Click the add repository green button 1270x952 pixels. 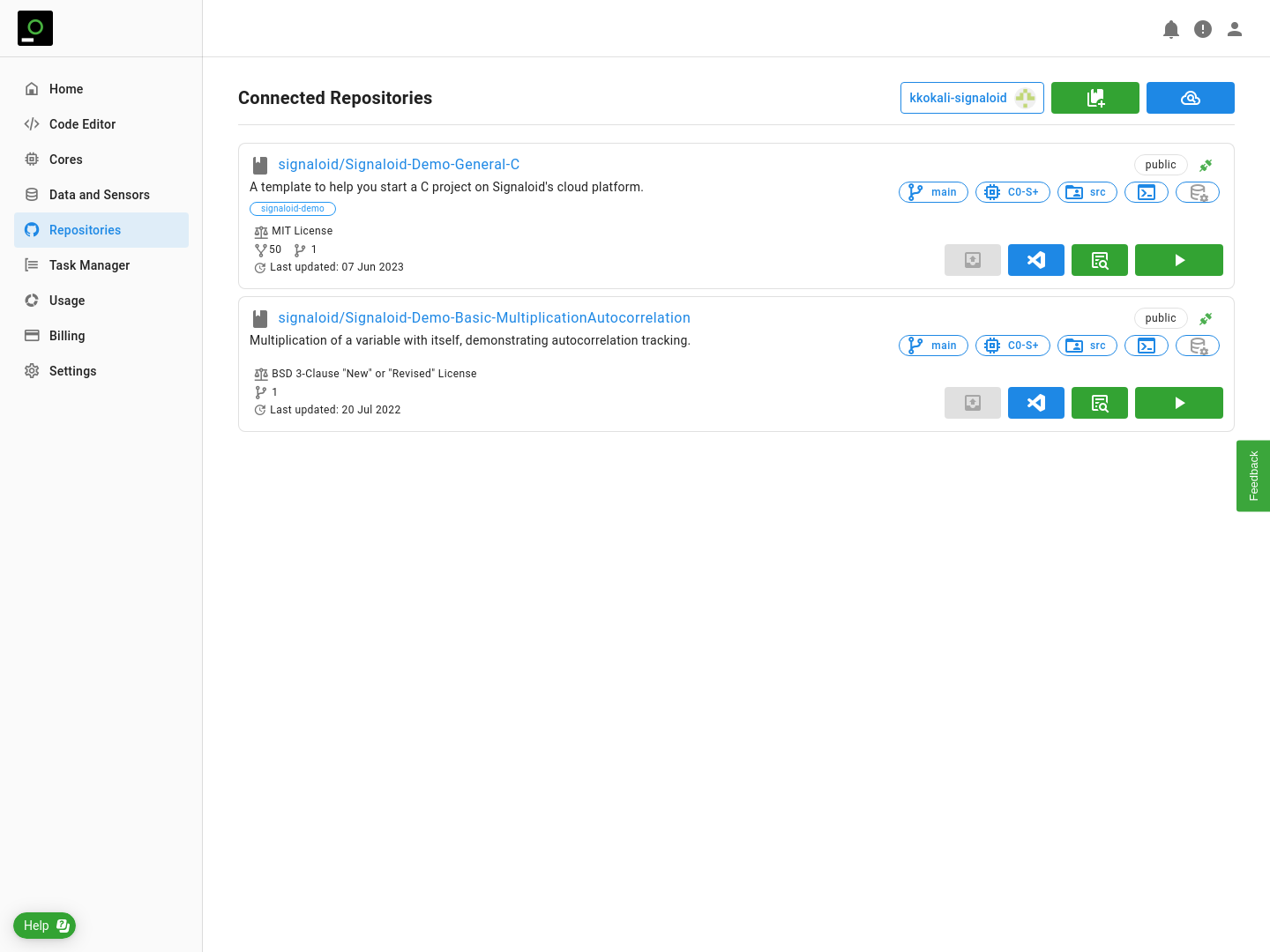(x=1095, y=98)
